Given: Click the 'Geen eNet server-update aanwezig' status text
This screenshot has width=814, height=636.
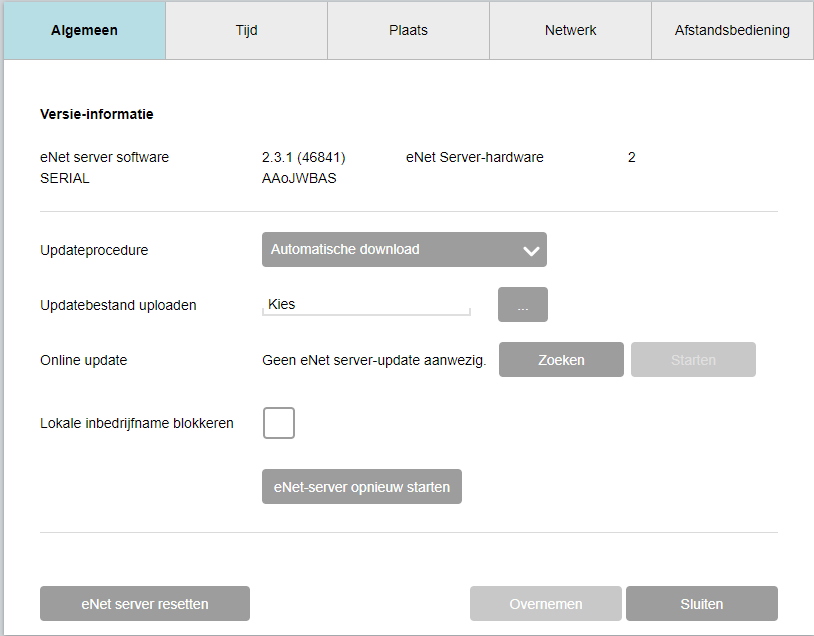Looking at the screenshot, I should tap(374, 360).
